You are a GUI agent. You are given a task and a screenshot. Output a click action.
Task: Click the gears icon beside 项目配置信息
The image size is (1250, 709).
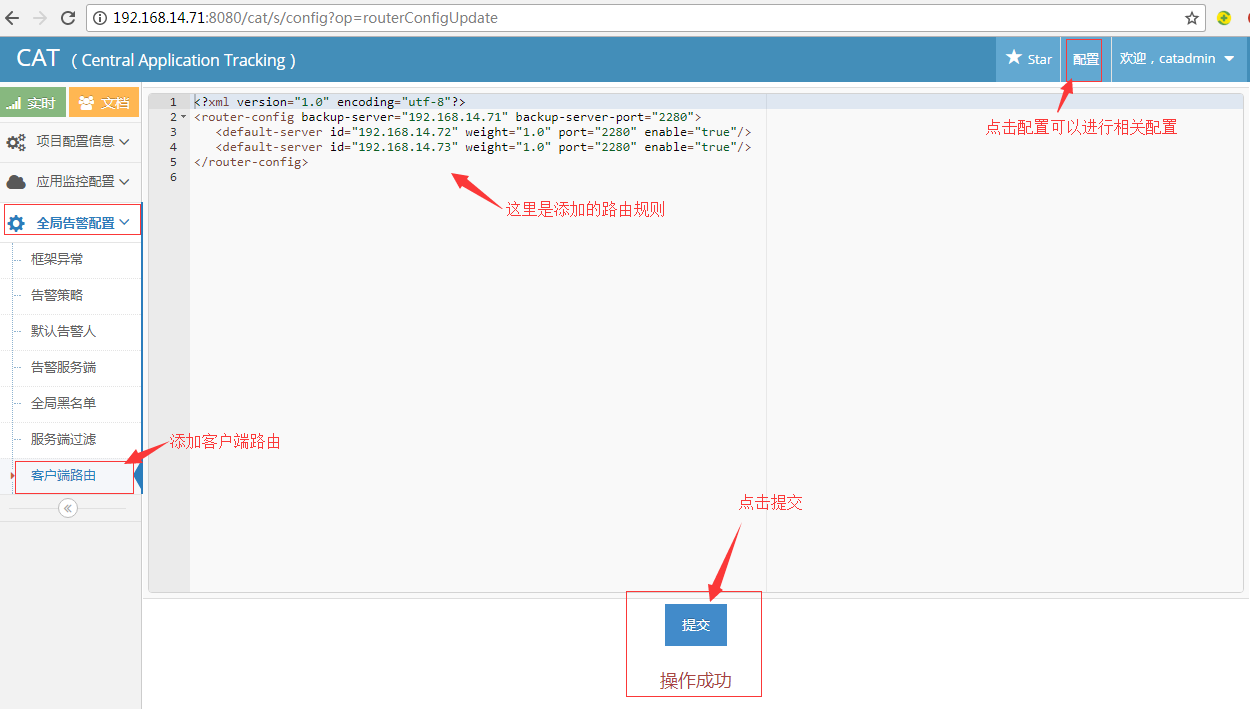[17, 142]
